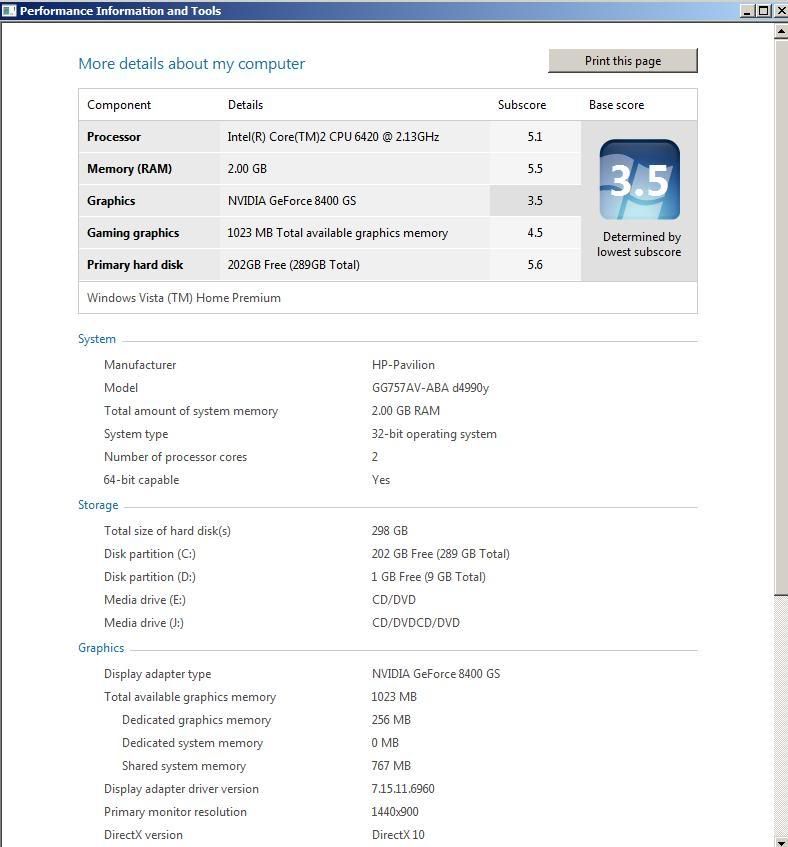788x847 pixels.
Task: Click the Memory (RAM) row label
Action: pyautogui.click(x=130, y=169)
